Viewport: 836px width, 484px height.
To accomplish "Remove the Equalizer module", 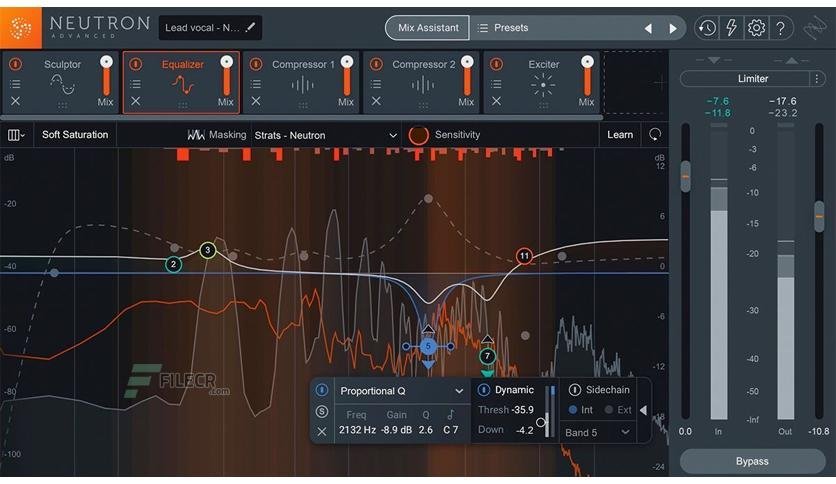I will click(x=135, y=101).
